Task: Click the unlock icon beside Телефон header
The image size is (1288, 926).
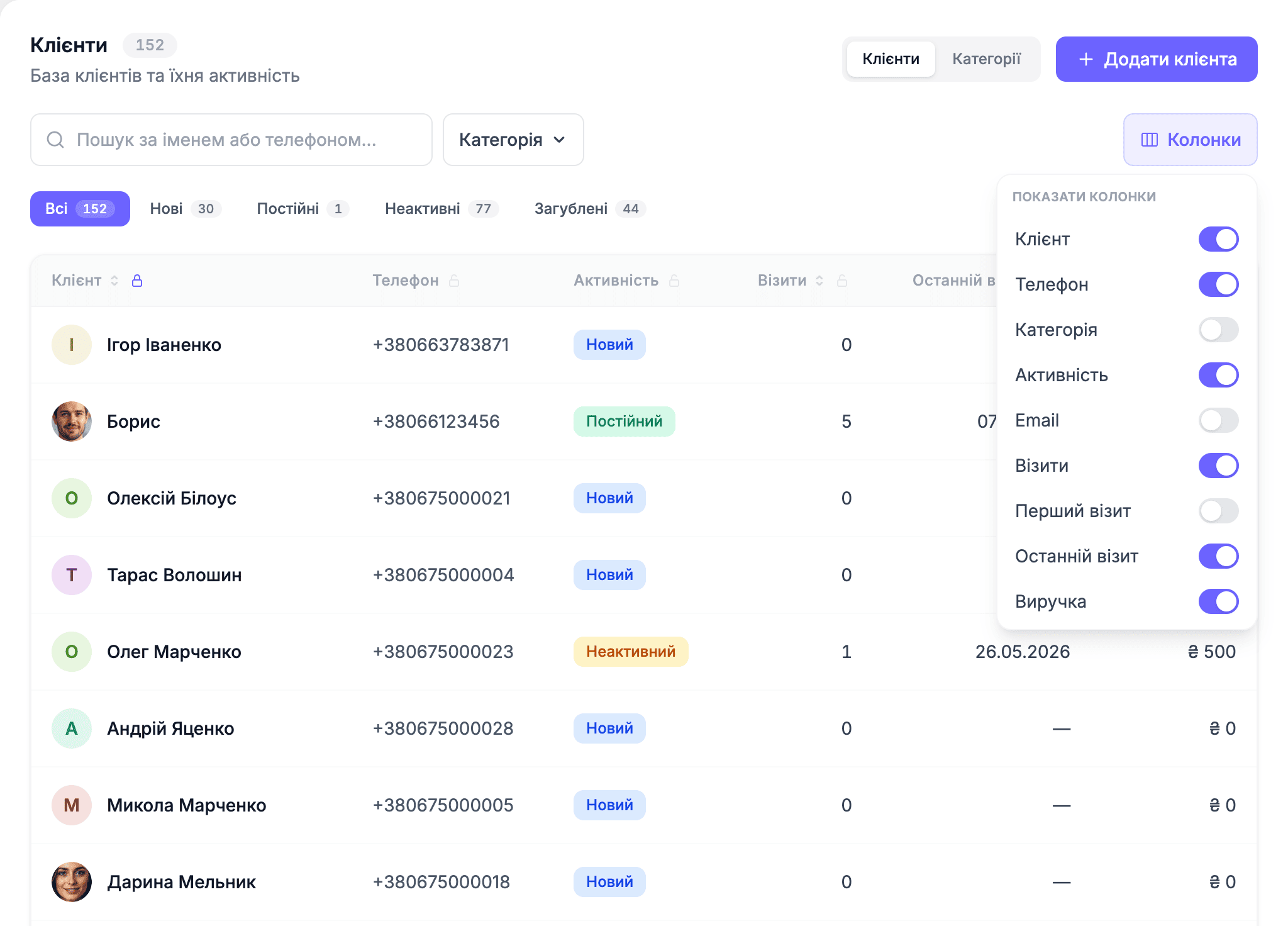Action: [454, 281]
